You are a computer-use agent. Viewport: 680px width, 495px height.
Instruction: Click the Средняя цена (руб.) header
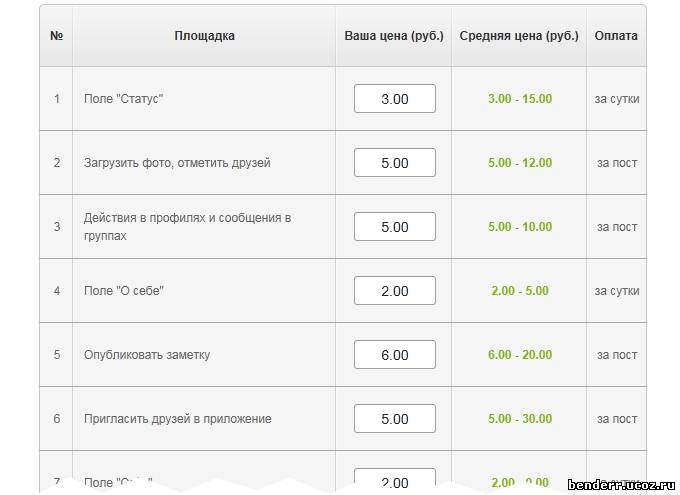coord(519,36)
